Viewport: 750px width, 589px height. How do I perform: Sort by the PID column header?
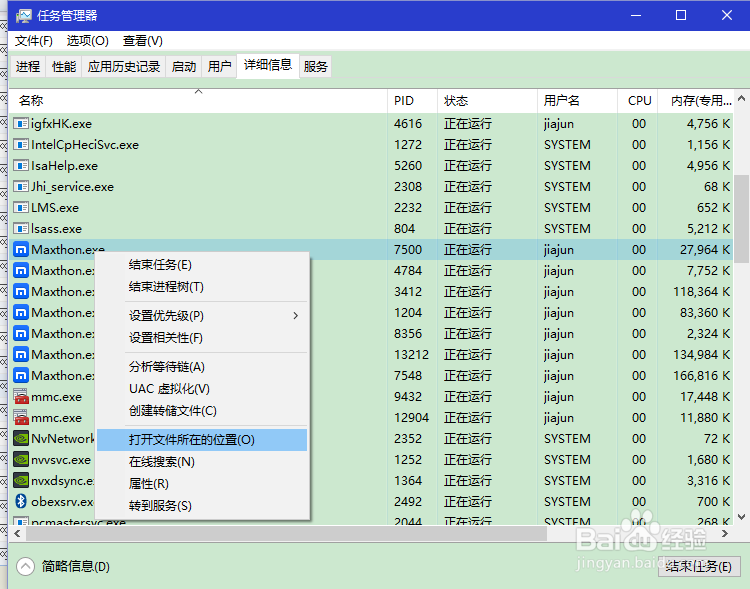pos(412,101)
